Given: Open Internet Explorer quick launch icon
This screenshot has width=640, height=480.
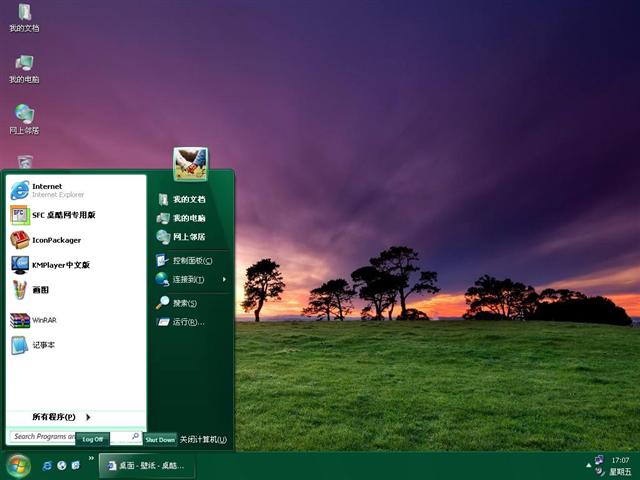Looking at the screenshot, I should pos(46,466).
